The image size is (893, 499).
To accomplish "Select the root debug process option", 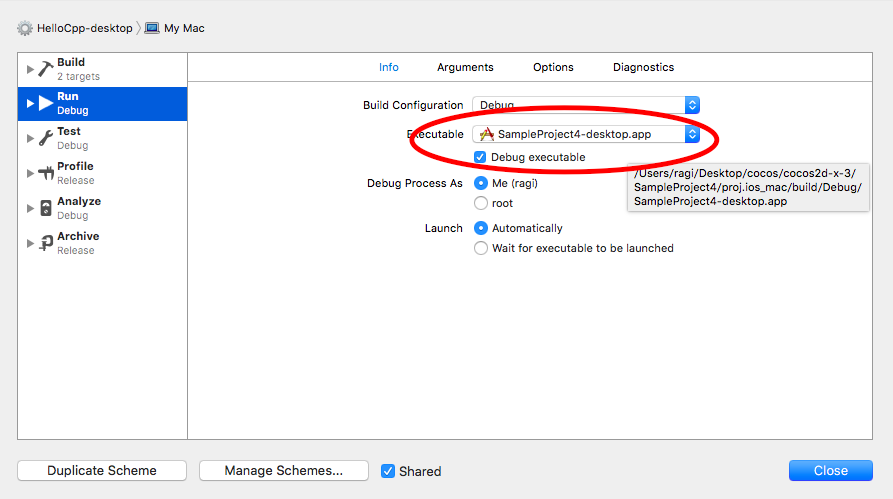I will [x=481, y=203].
